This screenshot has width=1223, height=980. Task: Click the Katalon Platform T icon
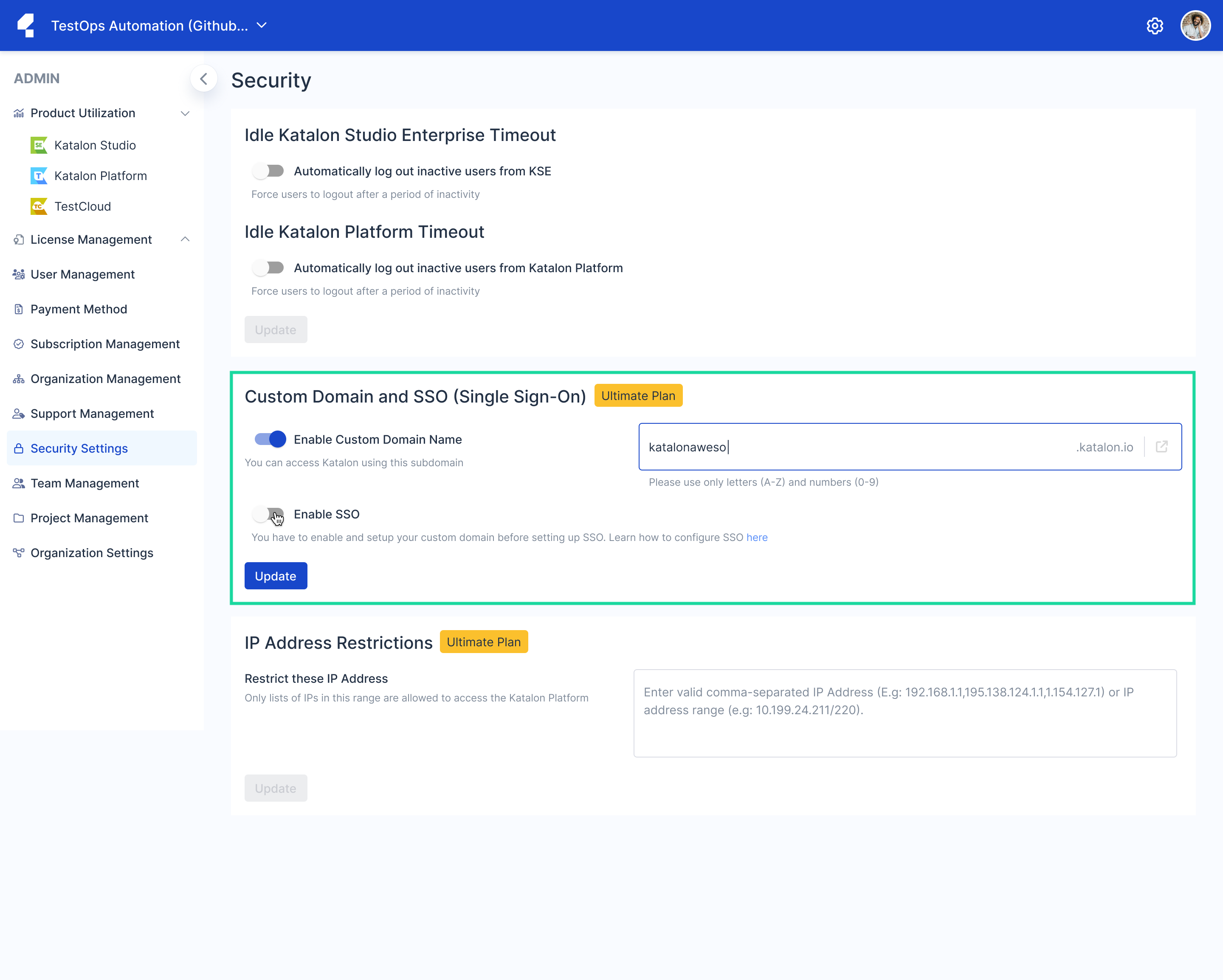coord(39,176)
